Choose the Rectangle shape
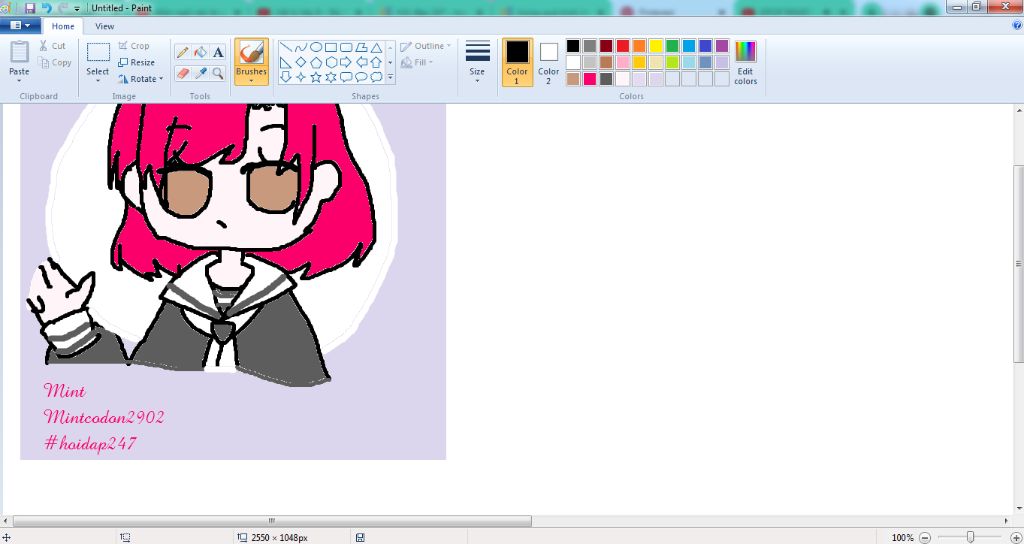This screenshot has width=1024, height=544. [x=330, y=48]
